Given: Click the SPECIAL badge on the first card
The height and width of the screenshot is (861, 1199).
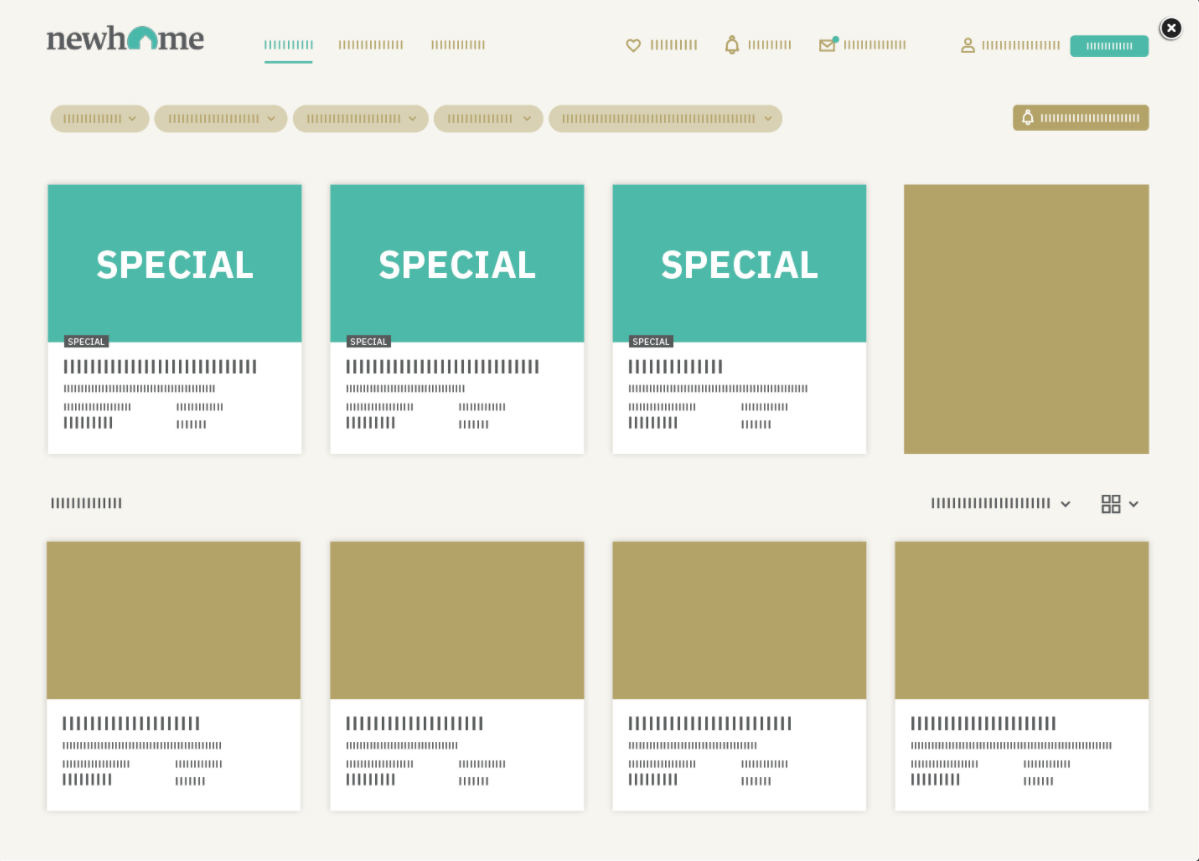Looking at the screenshot, I should (x=86, y=342).
